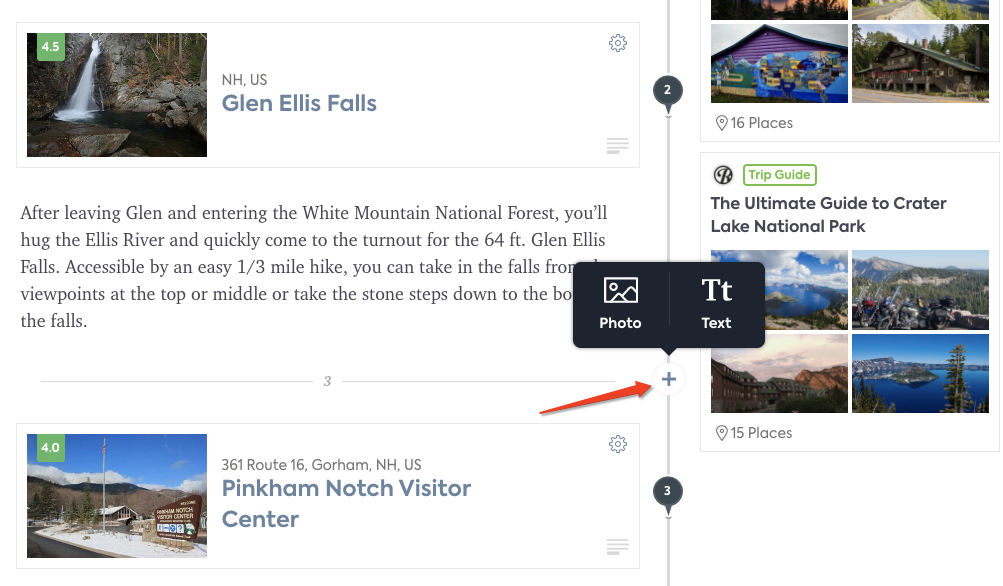The height and width of the screenshot is (586, 1003).
Task: Click the 15 Places location label
Action: tap(754, 433)
